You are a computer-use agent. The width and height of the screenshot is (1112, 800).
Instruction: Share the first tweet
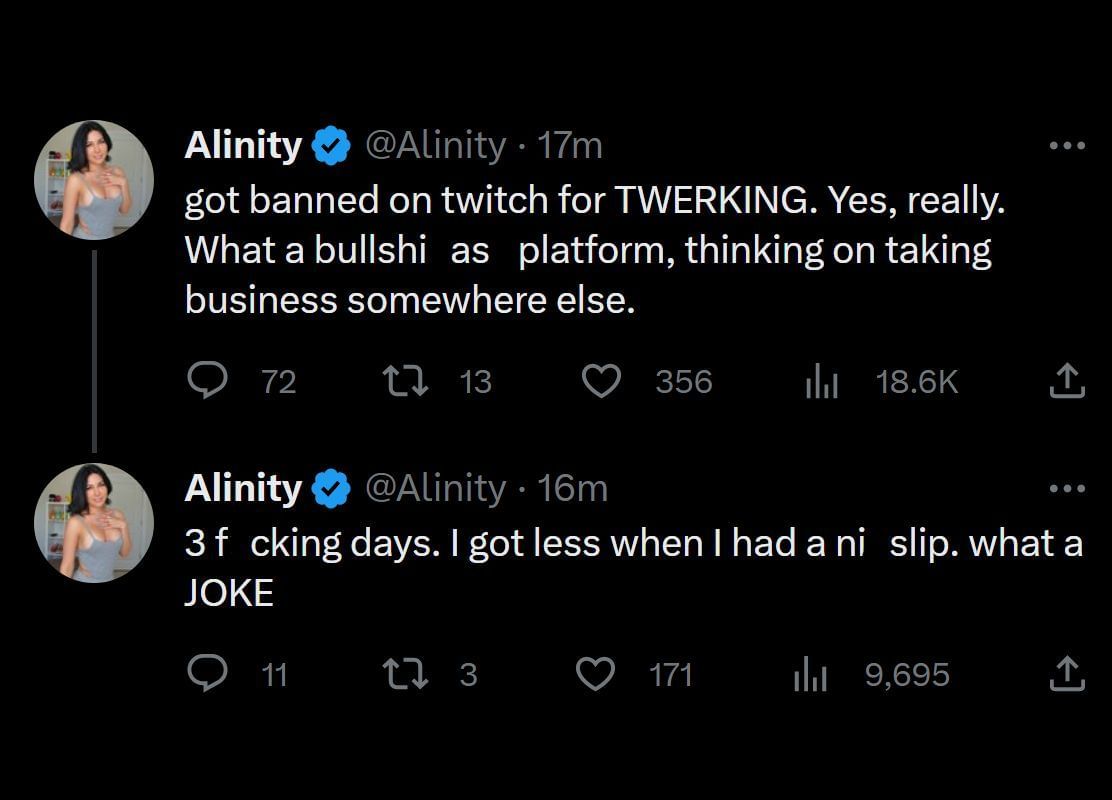1069,381
